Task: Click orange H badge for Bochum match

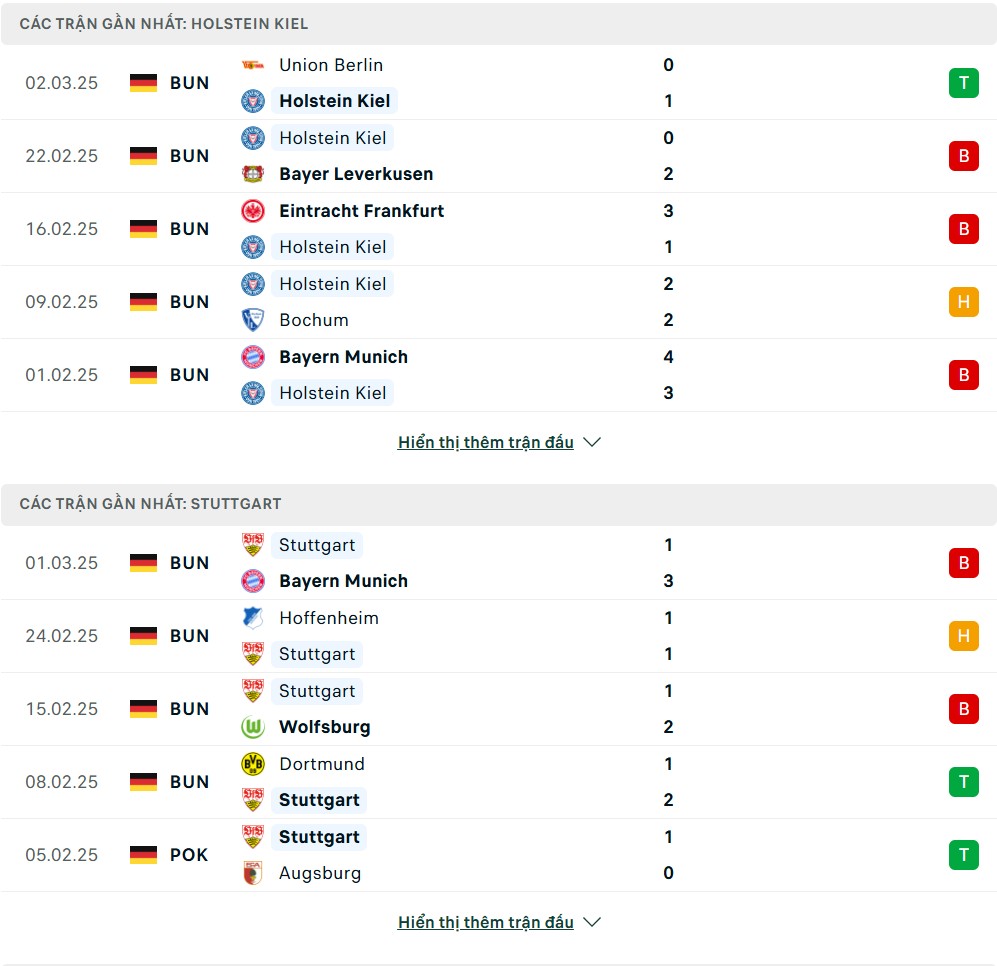Action: pos(963,302)
